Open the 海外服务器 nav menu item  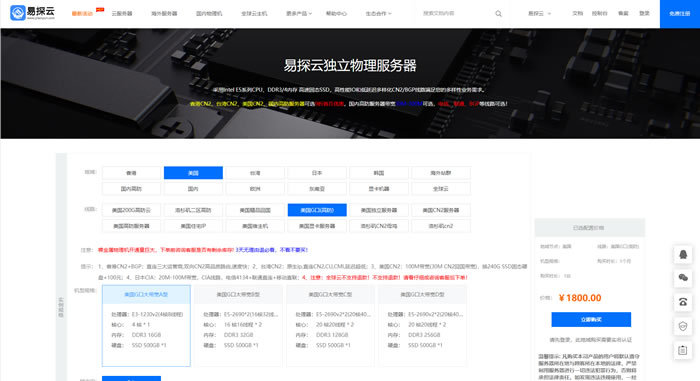pyautogui.click(x=164, y=14)
